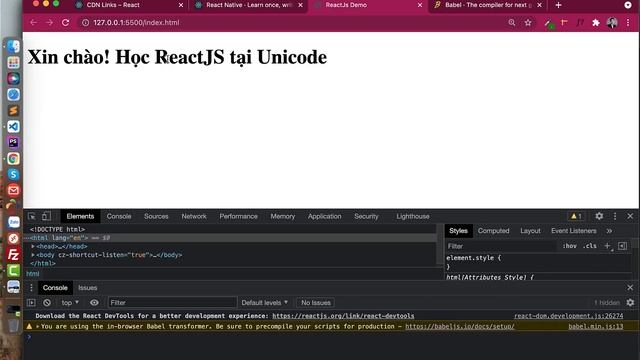Expand the Babel transformer warning message
Screen dimensions: 640x360
(x=38, y=326)
